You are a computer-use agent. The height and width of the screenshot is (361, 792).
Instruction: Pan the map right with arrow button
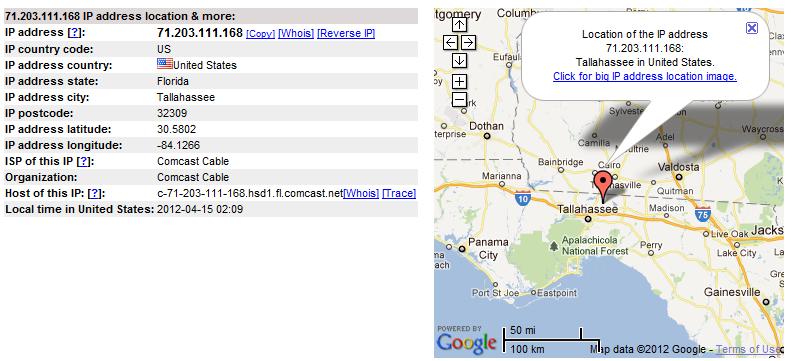[x=468, y=42]
